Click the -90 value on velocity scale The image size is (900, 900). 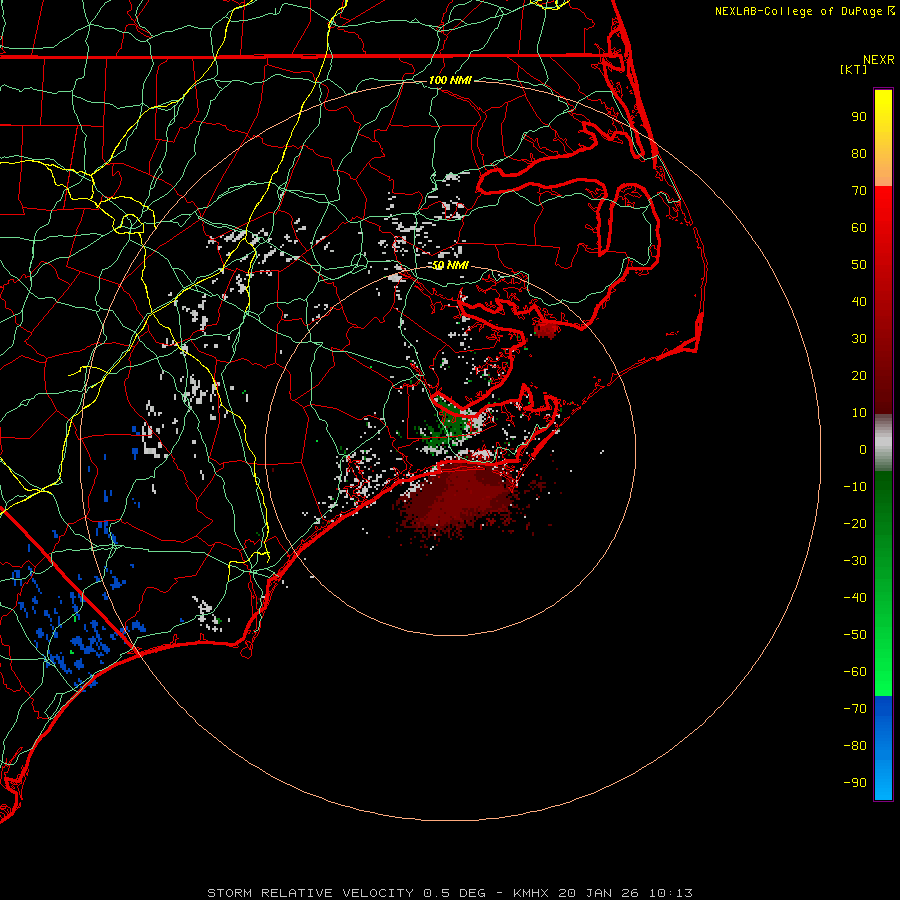point(855,783)
